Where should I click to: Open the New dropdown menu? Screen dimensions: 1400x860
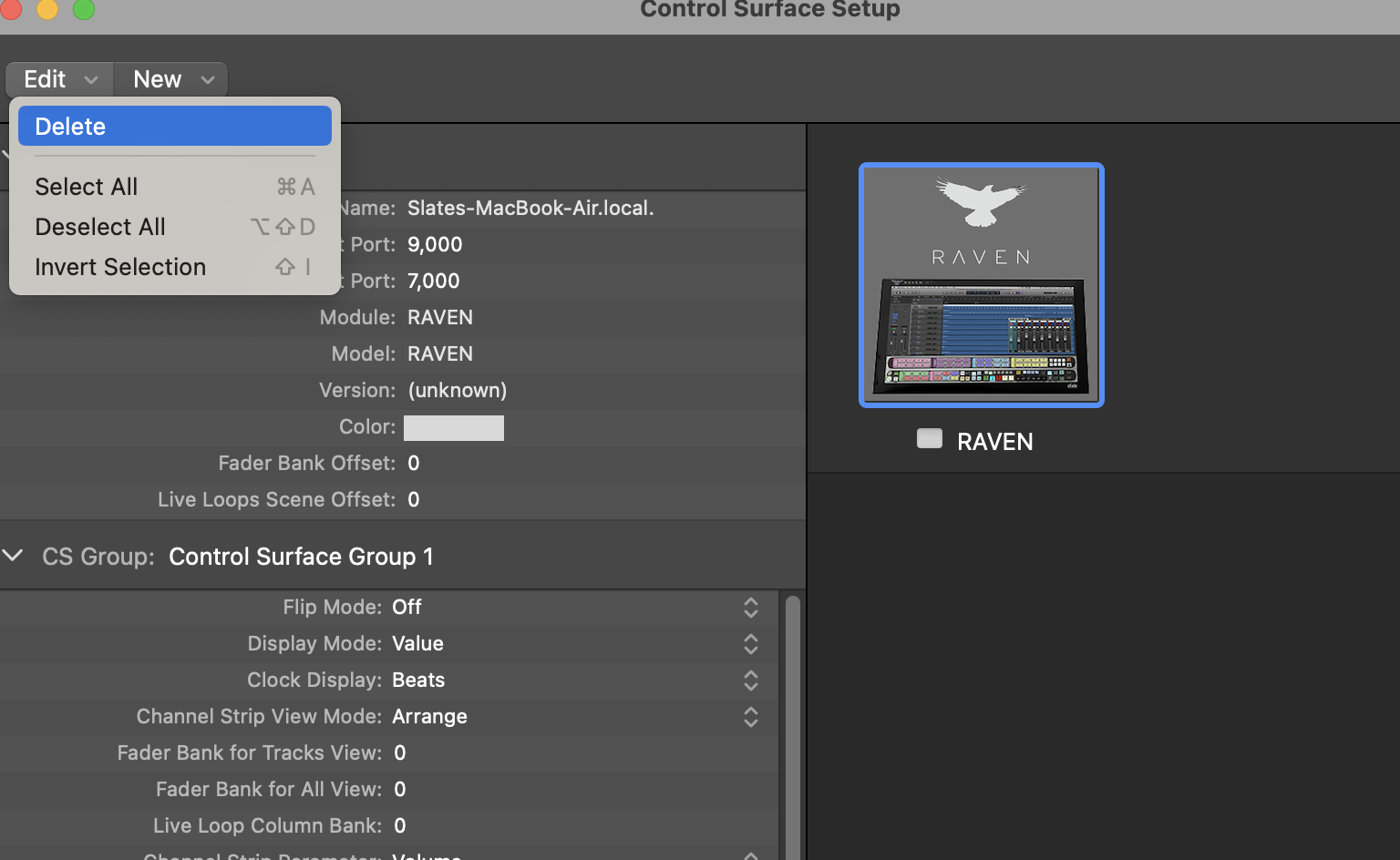click(171, 79)
